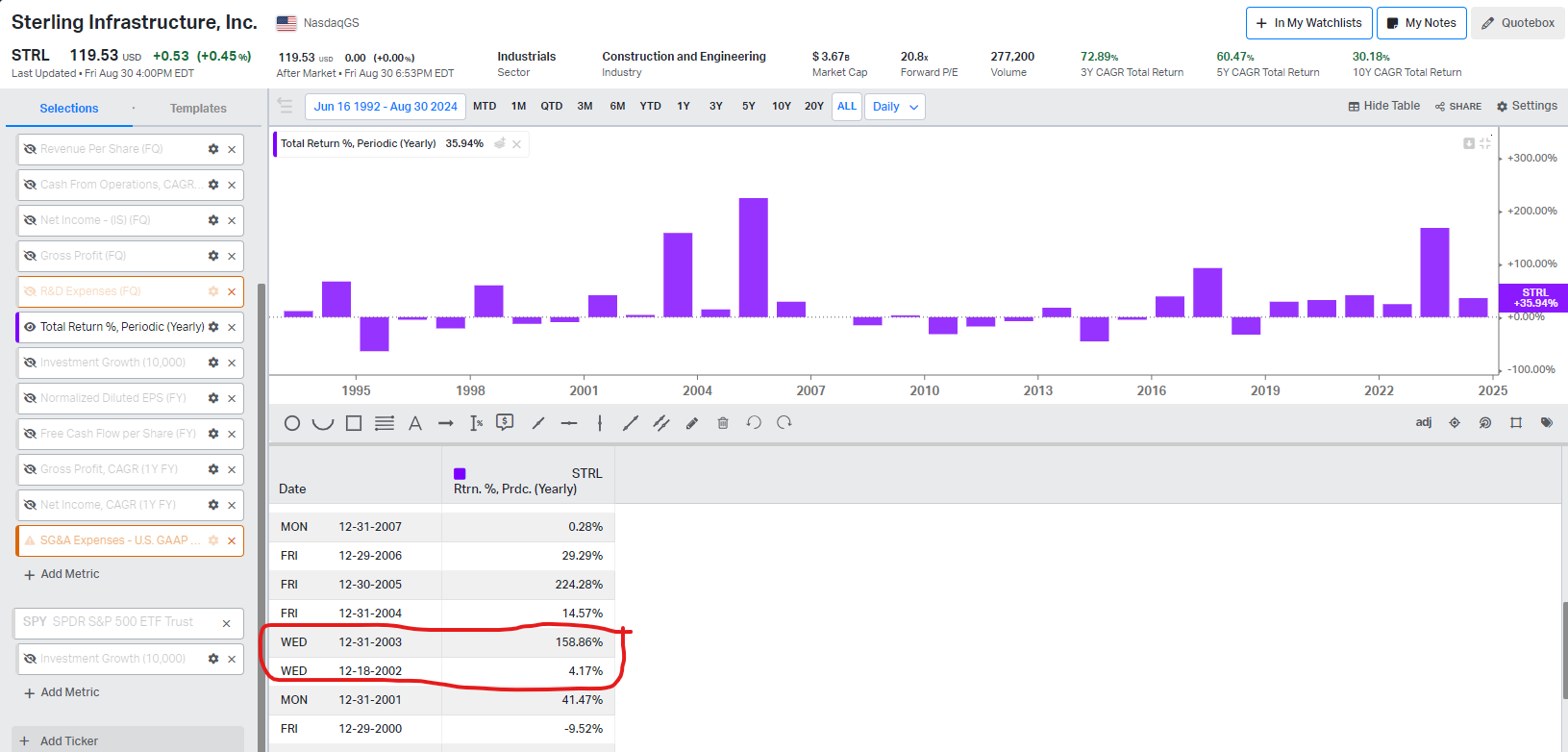The width and height of the screenshot is (1568, 752).
Task: Select the 10Y time range
Action: tap(782, 106)
